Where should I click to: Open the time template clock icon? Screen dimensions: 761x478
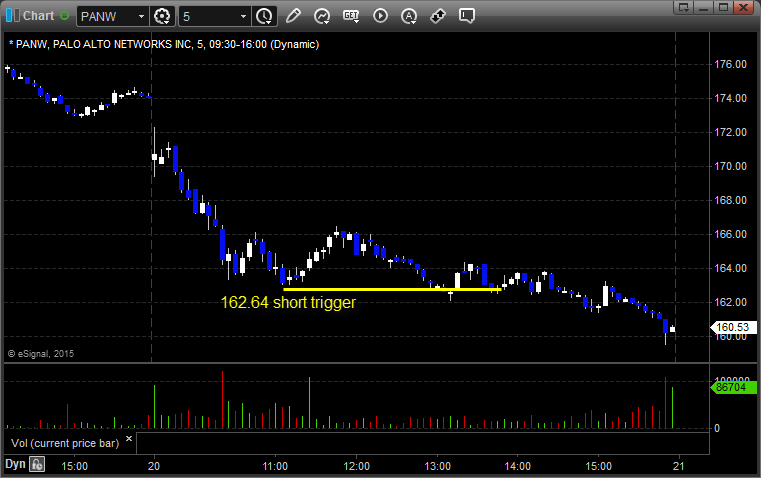265,16
